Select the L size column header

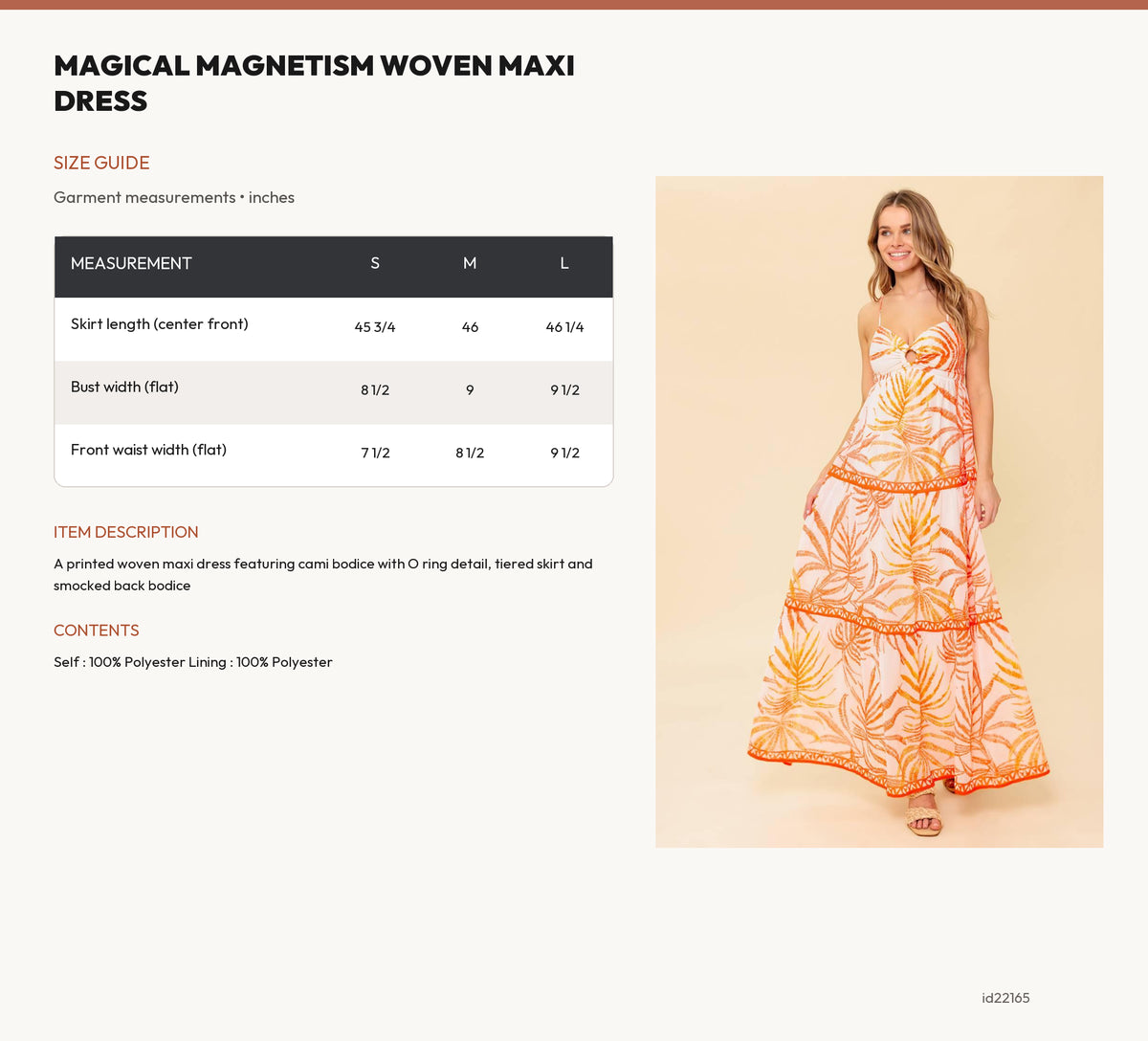tap(564, 263)
